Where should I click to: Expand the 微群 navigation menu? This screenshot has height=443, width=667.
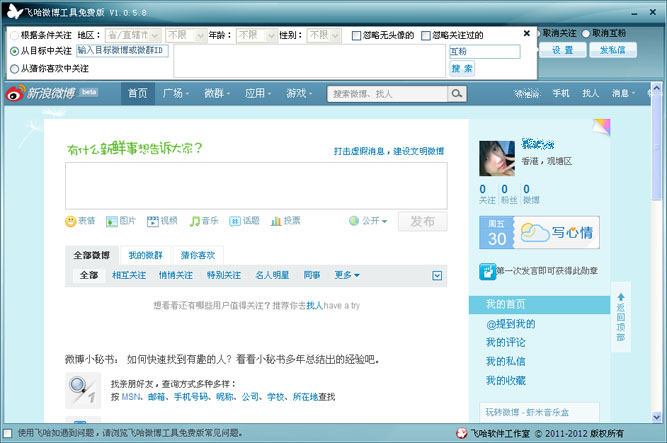(217, 93)
